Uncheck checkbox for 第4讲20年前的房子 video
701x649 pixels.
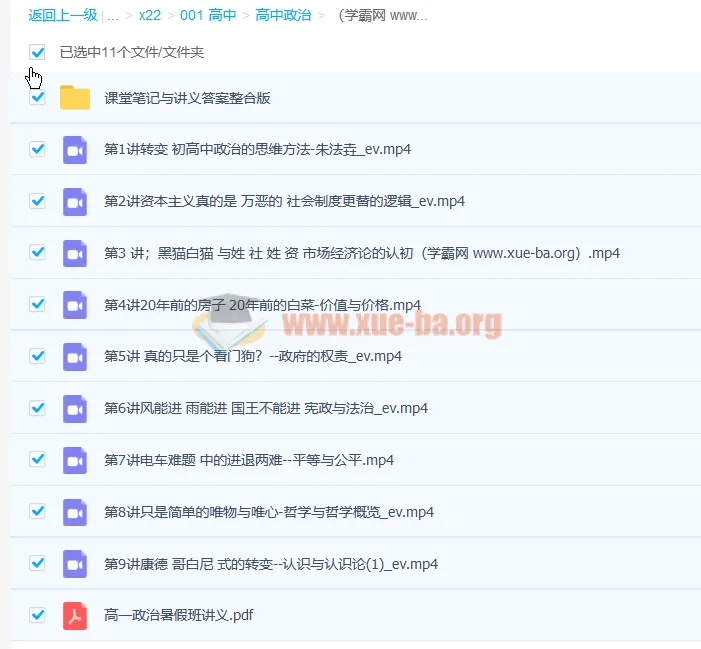37,304
